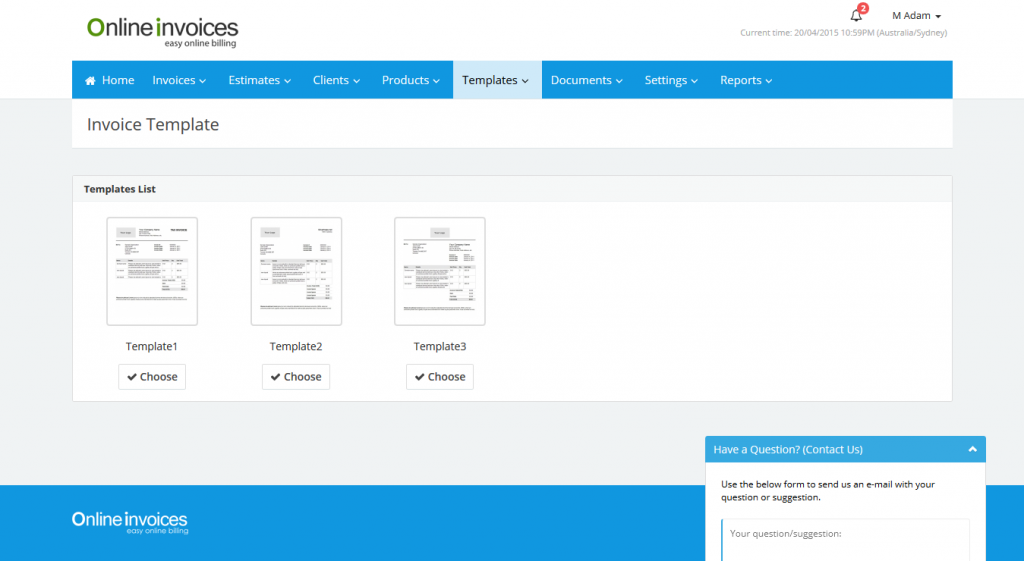Expand the Settings menu
1024x561 pixels.
pyautogui.click(x=671, y=80)
